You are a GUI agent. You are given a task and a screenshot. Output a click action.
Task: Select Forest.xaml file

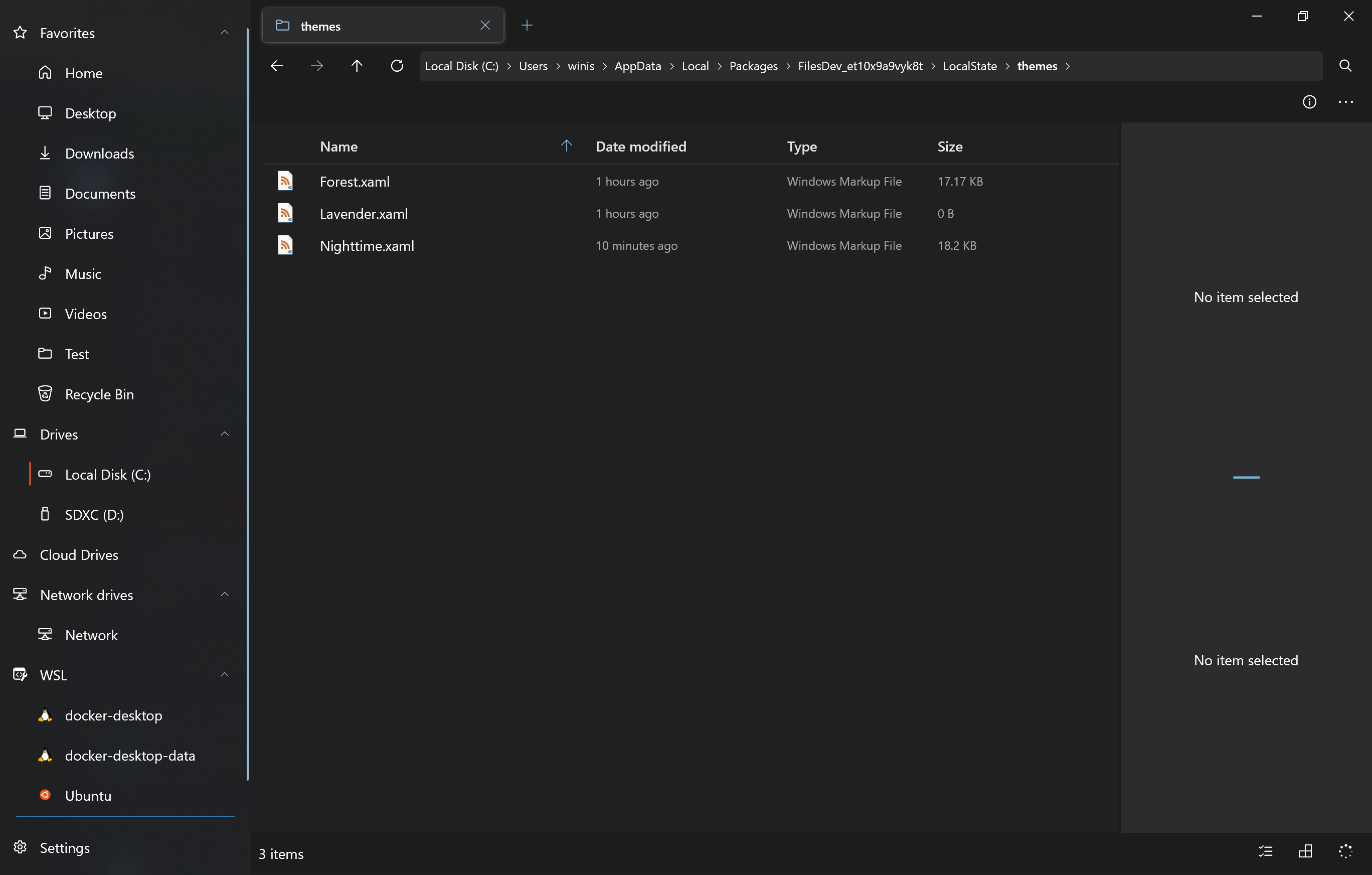691,181
